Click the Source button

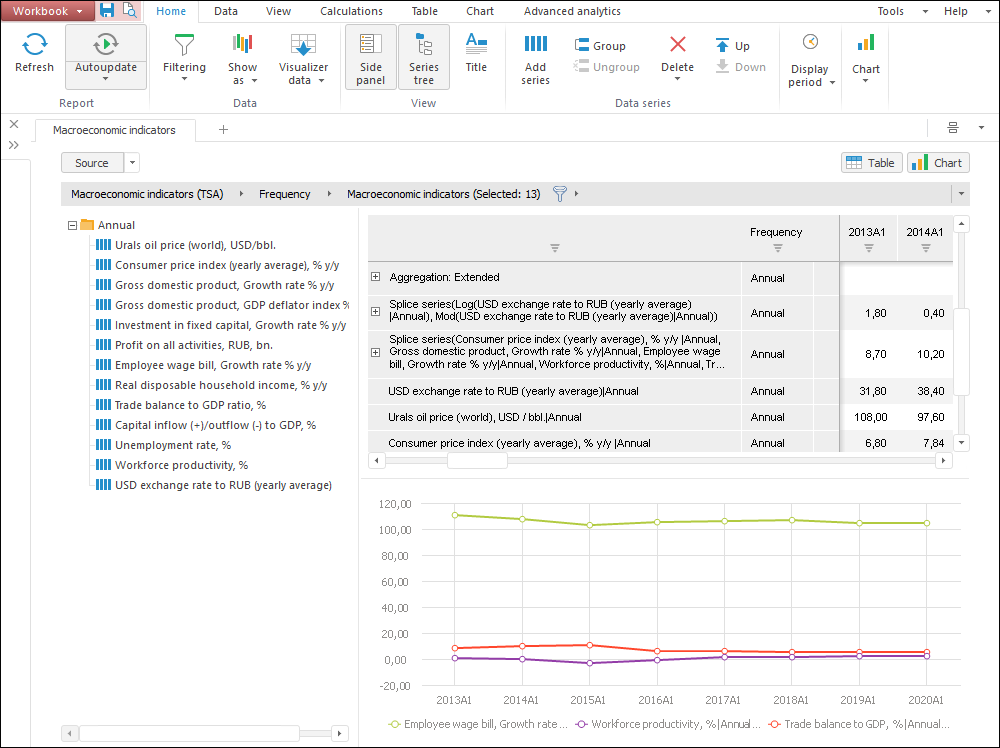coord(92,163)
